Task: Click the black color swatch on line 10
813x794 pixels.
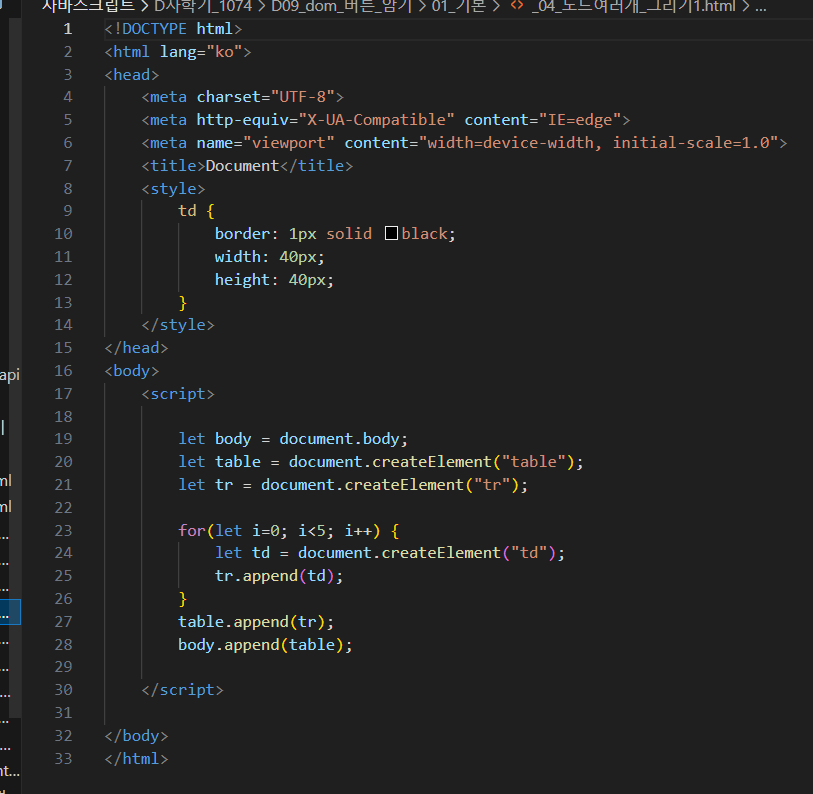Action: point(391,233)
